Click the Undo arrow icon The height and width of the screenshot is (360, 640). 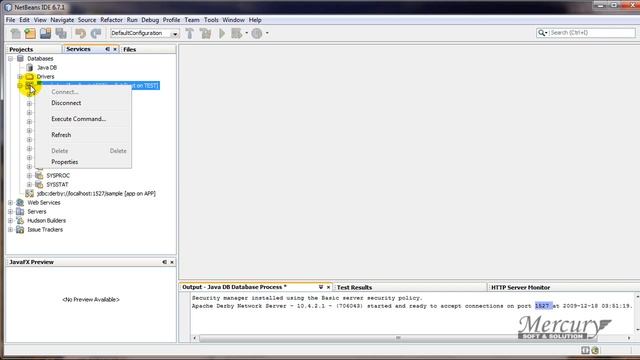pos(80,33)
